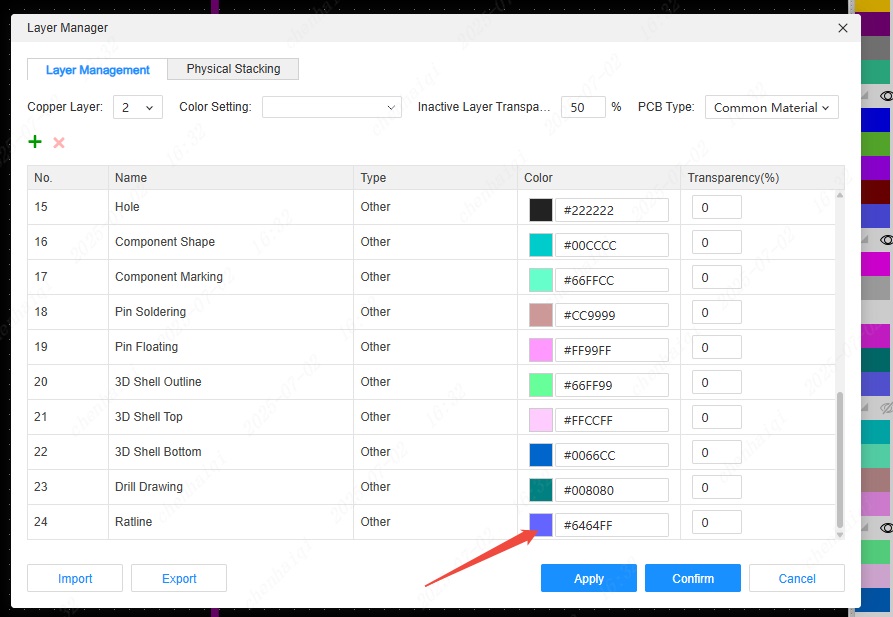This screenshot has width=893, height=617.
Task: Open the Ratline layer color swatch
Action: (540, 524)
